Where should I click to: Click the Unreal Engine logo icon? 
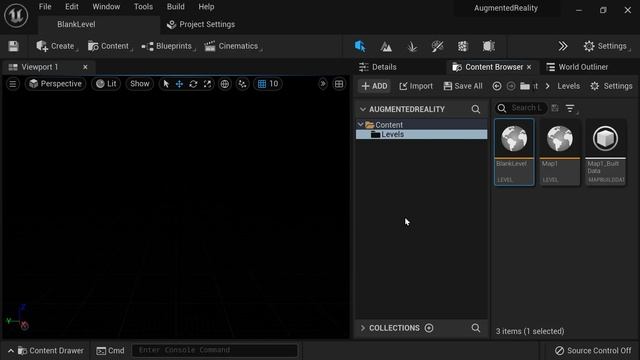tap(16, 16)
